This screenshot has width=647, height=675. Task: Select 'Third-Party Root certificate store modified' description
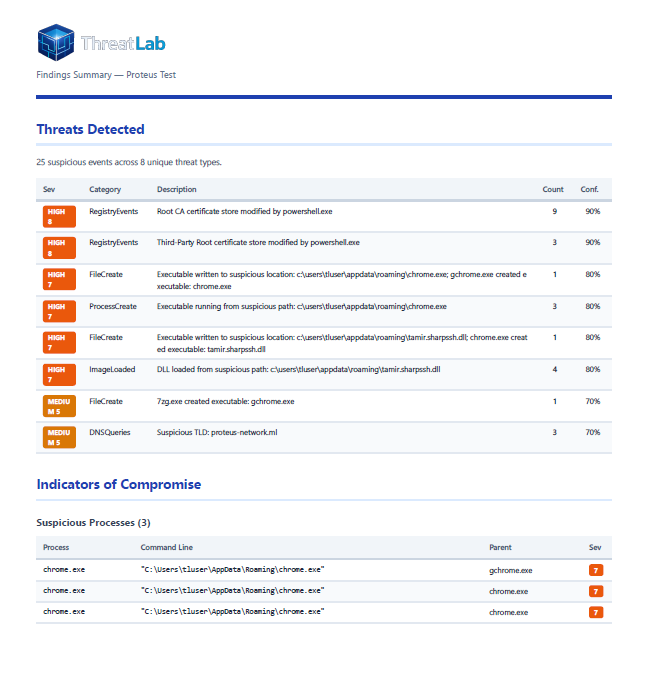tap(258, 242)
